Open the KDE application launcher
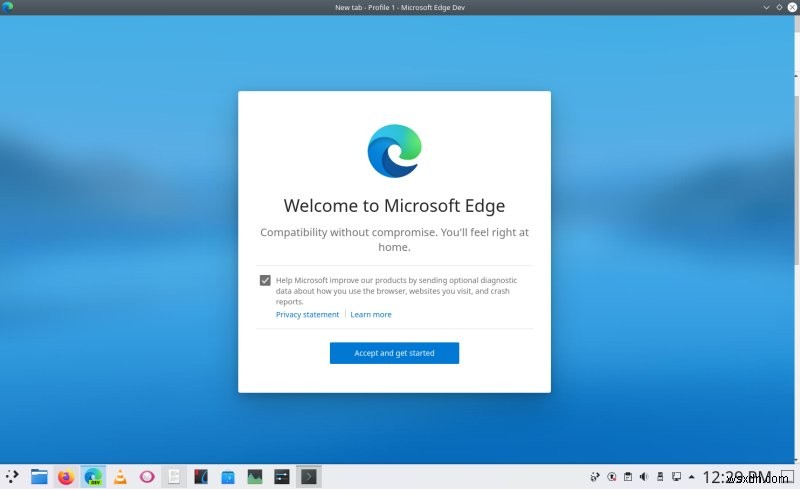This screenshot has height=489, width=800. click(x=12, y=477)
